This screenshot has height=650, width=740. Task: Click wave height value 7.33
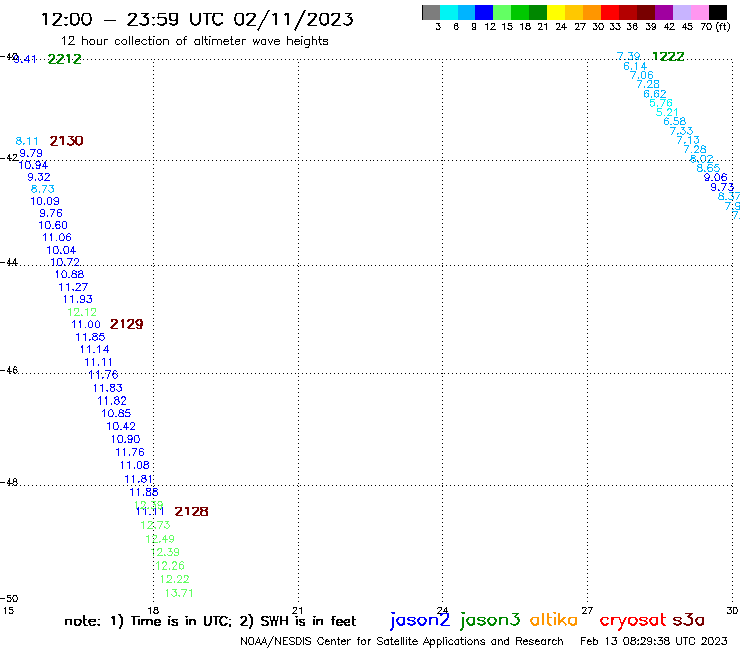pyautogui.click(x=681, y=131)
